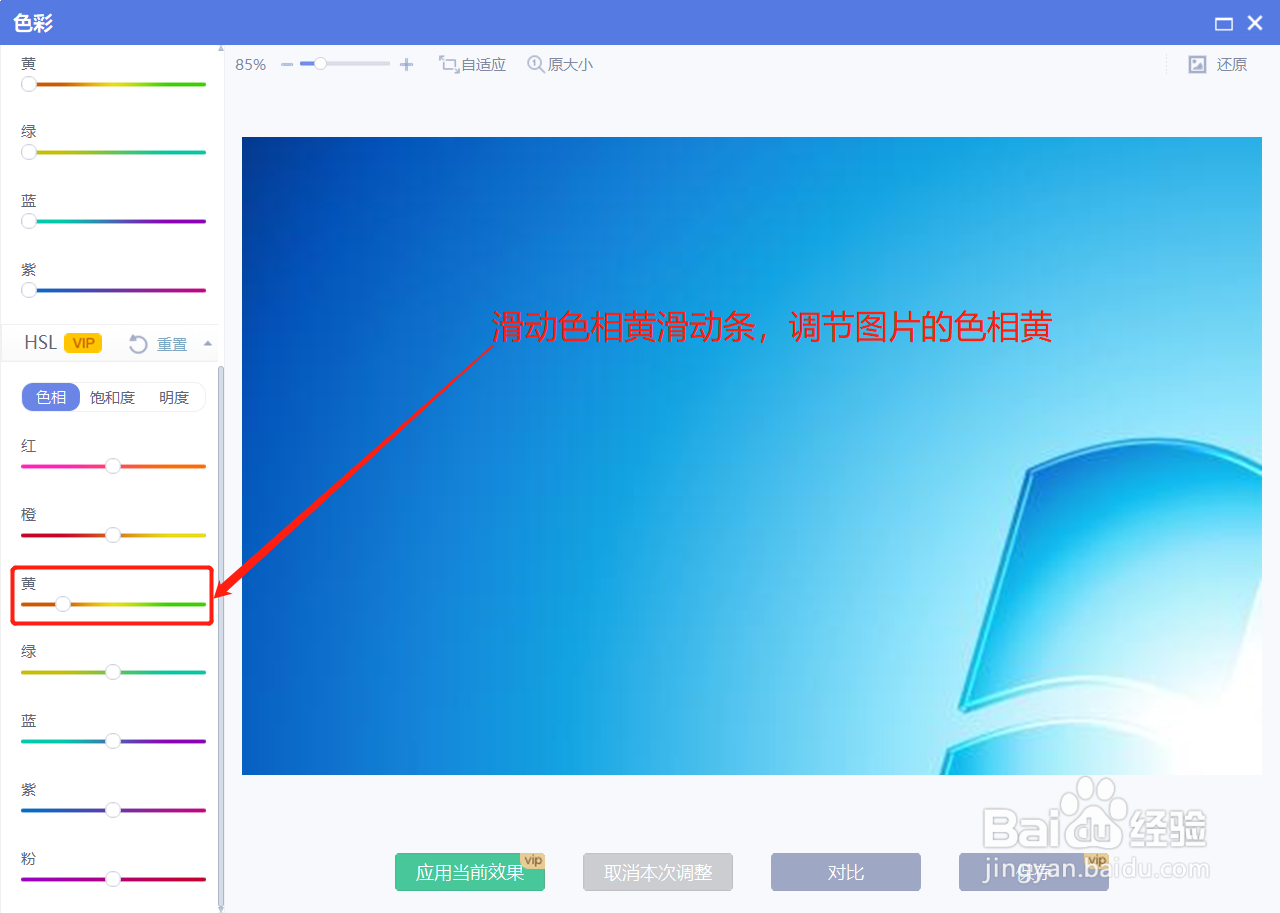
Task: Click the zoom percentage slider track
Action: (x=345, y=64)
